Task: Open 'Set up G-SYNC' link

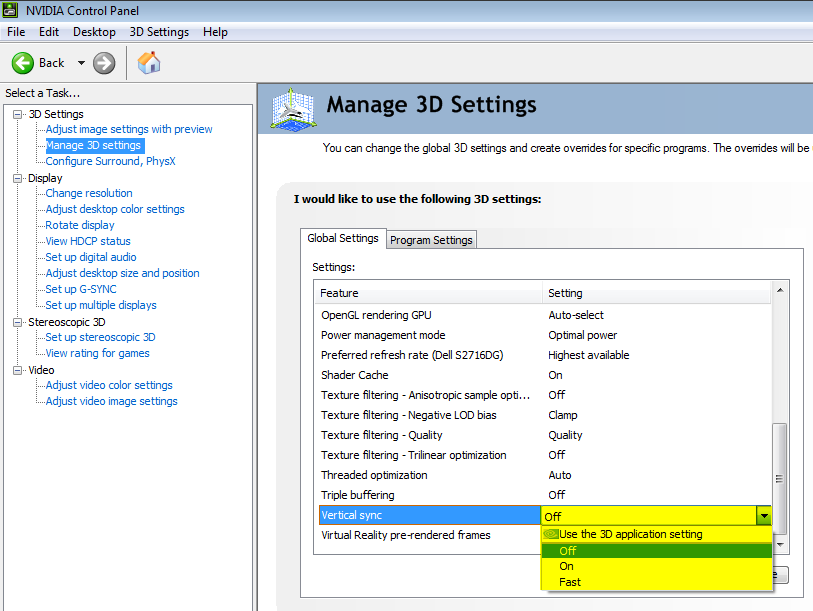Action: (81, 289)
